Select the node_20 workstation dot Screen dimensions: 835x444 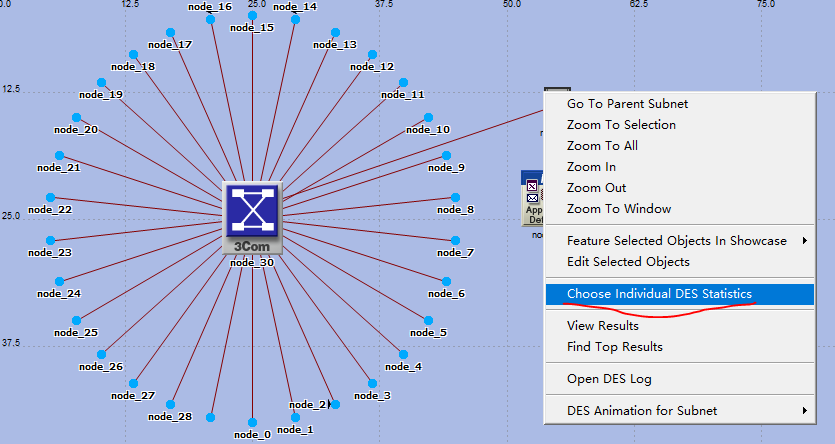77,117
